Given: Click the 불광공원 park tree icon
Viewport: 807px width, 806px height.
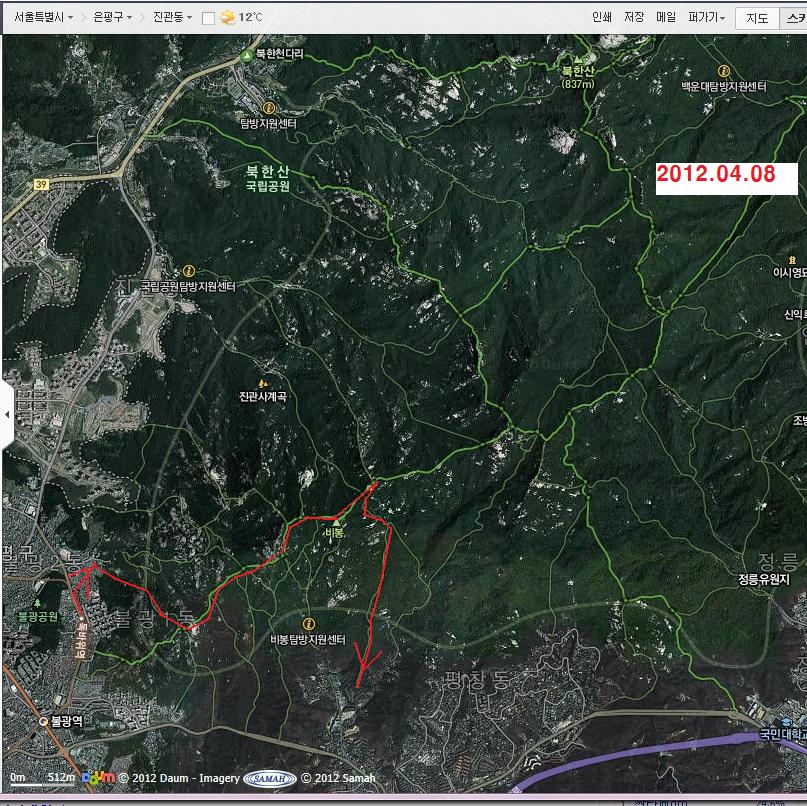Looking at the screenshot, I should click(x=38, y=602).
